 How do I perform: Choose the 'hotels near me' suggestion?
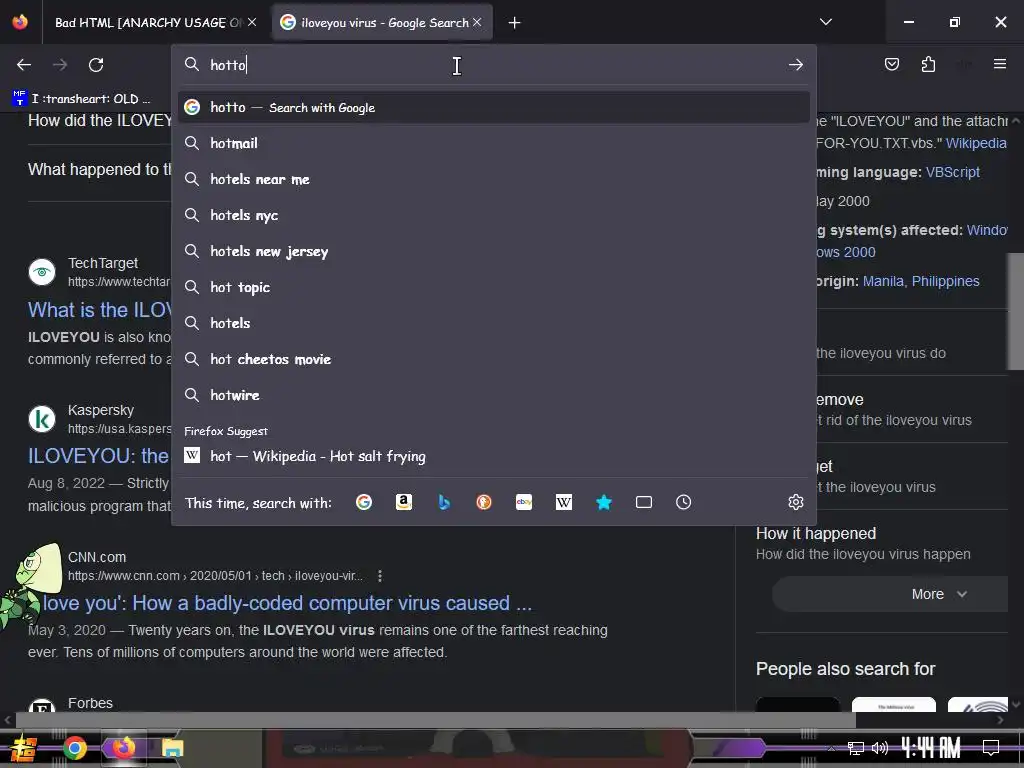click(494, 179)
